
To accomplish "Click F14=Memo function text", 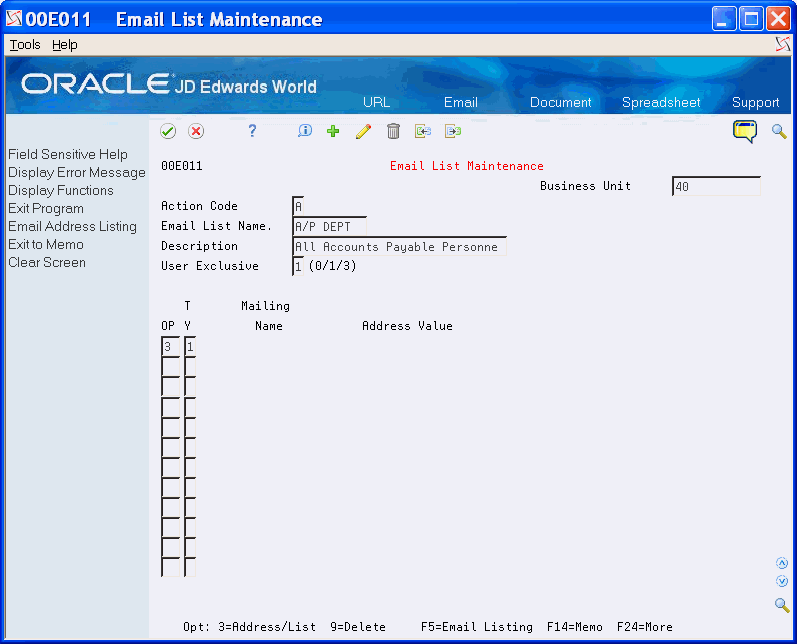I will [x=574, y=627].
